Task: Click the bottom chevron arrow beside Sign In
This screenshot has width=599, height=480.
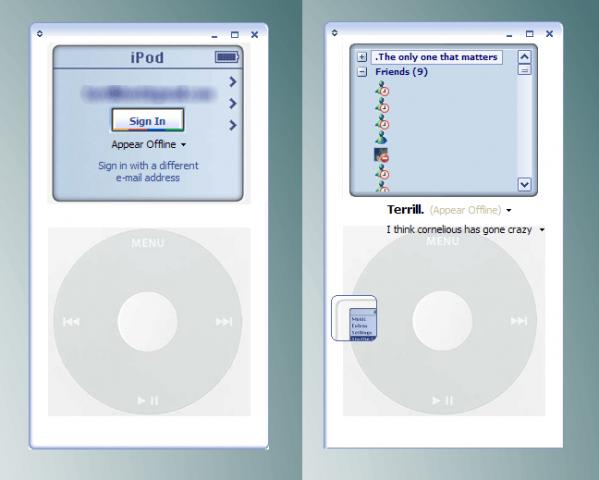Action: point(233,125)
